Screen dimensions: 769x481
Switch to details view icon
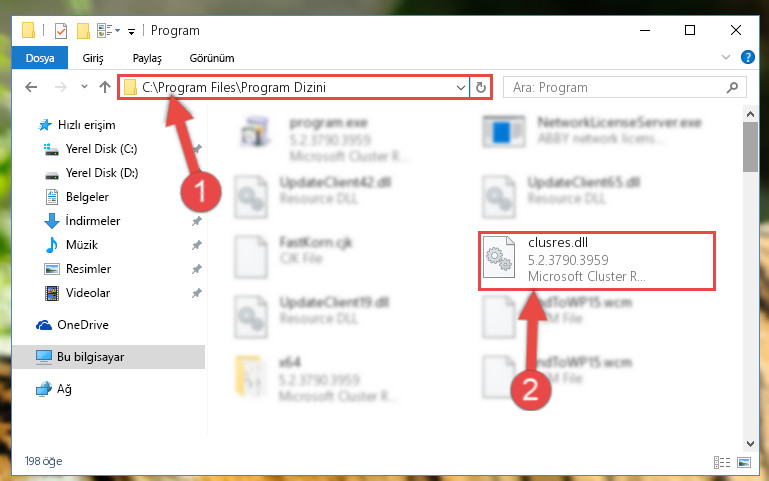[x=722, y=462]
